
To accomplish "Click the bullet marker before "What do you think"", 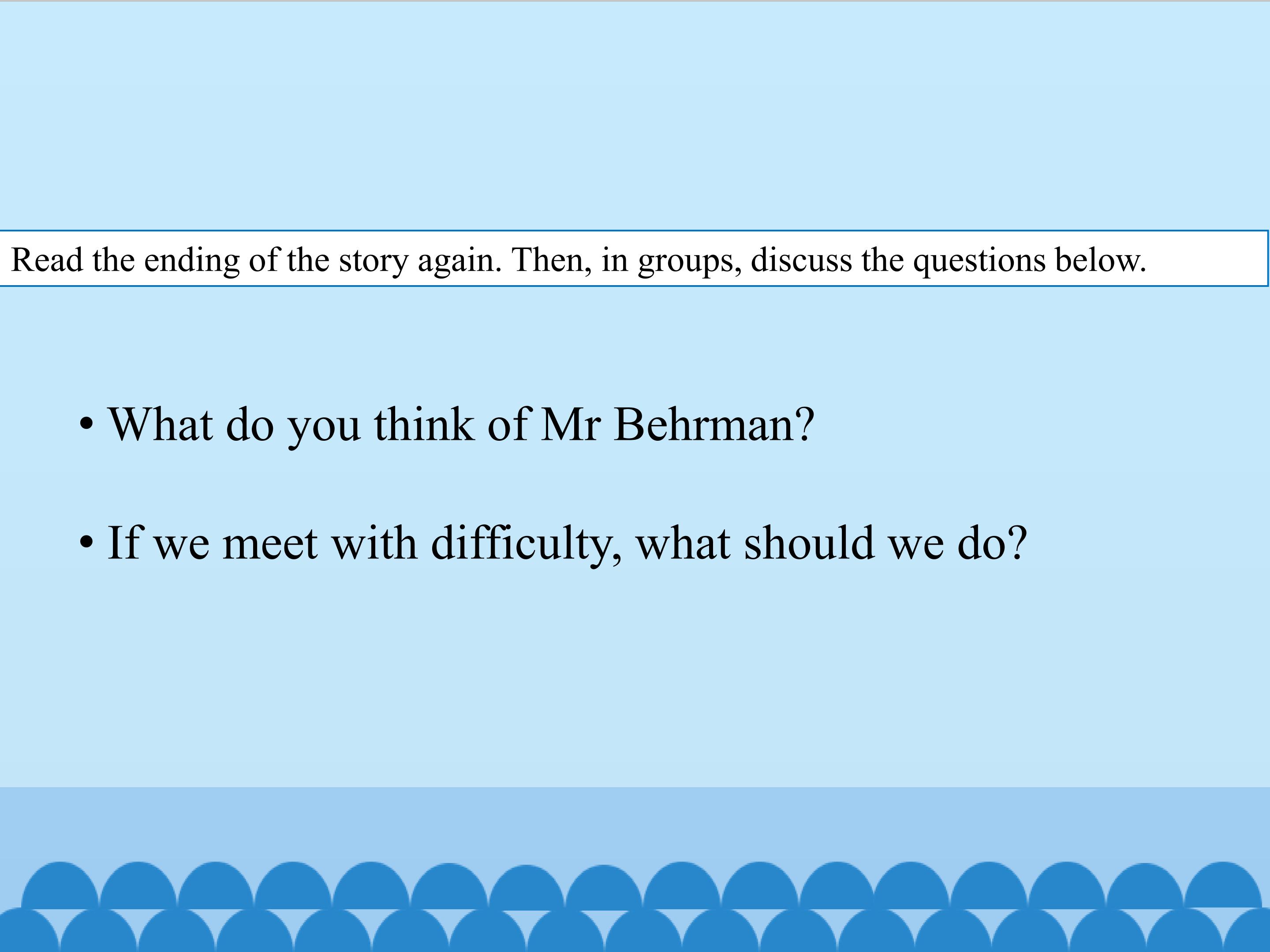I will tap(86, 424).
